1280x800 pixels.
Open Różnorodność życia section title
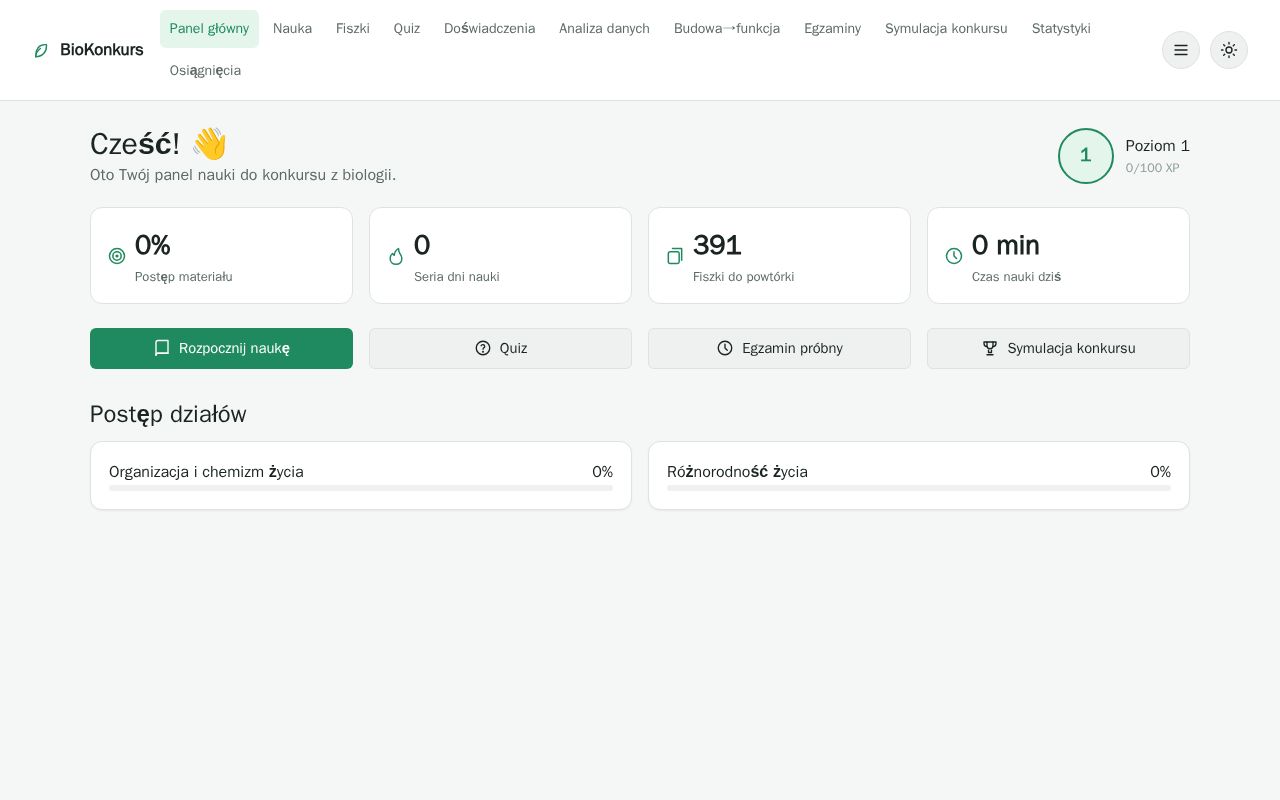[737, 472]
